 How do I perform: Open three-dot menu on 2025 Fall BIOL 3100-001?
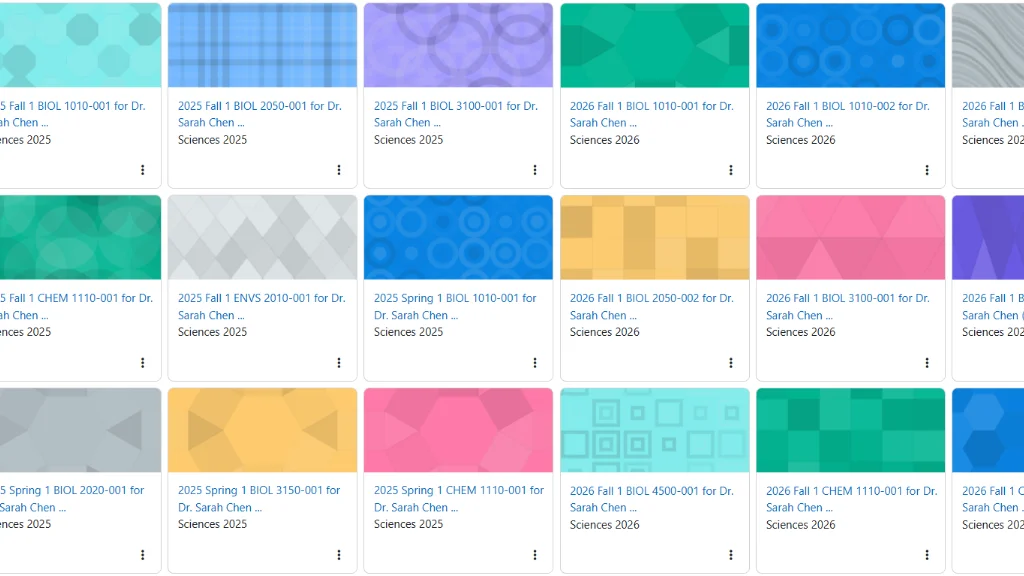click(534, 170)
